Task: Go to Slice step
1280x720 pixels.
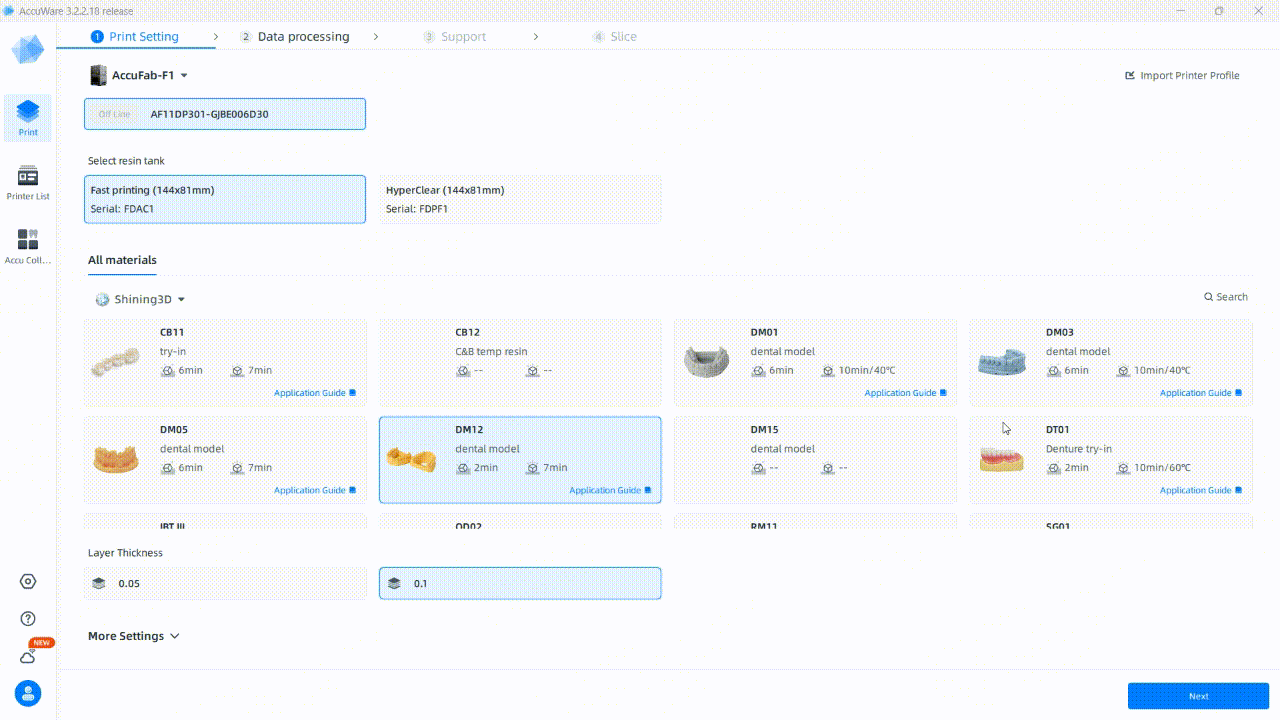Action: 615,37
